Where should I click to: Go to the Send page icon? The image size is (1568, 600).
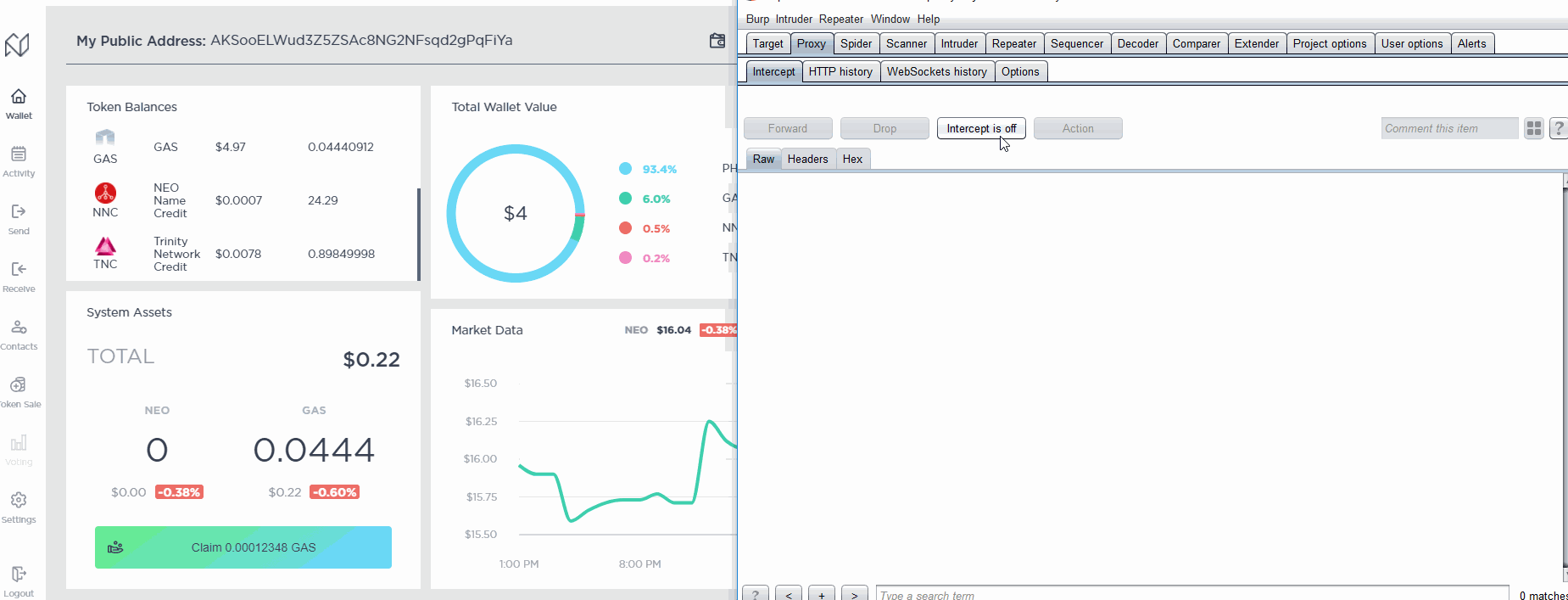coord(19,211)
